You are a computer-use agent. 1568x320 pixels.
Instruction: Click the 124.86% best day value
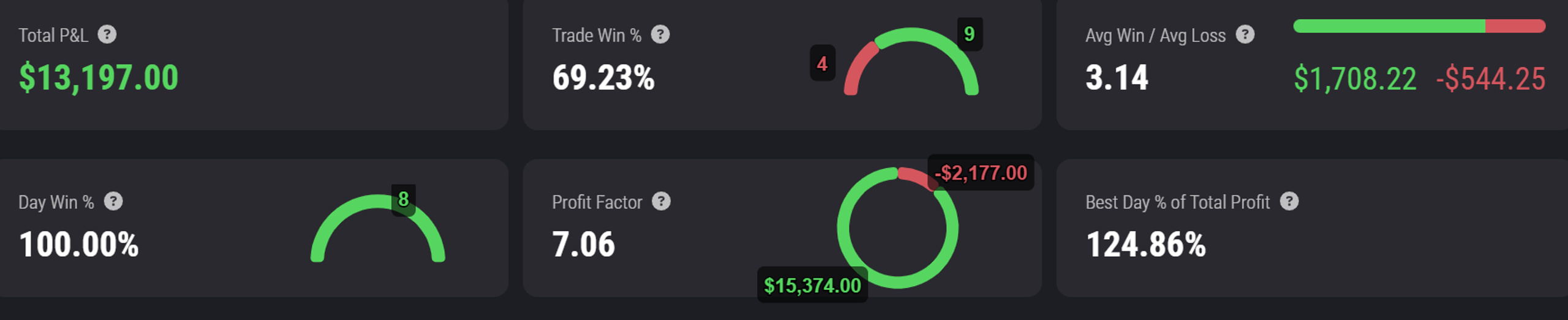[1145, 245]
